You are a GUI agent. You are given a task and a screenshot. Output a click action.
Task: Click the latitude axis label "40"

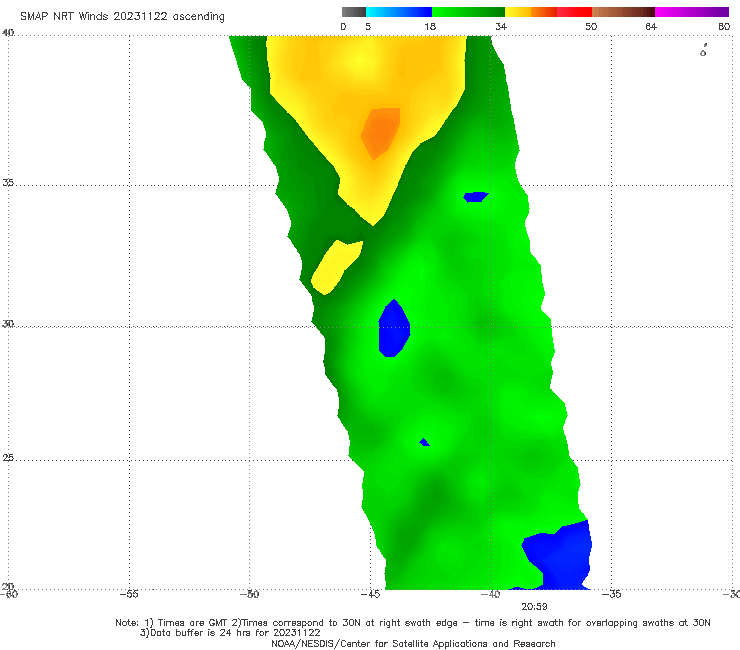(x=8, y=33)
